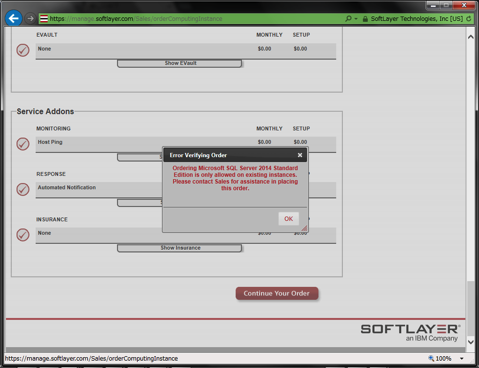Minimize the browser window

[434, 5]
